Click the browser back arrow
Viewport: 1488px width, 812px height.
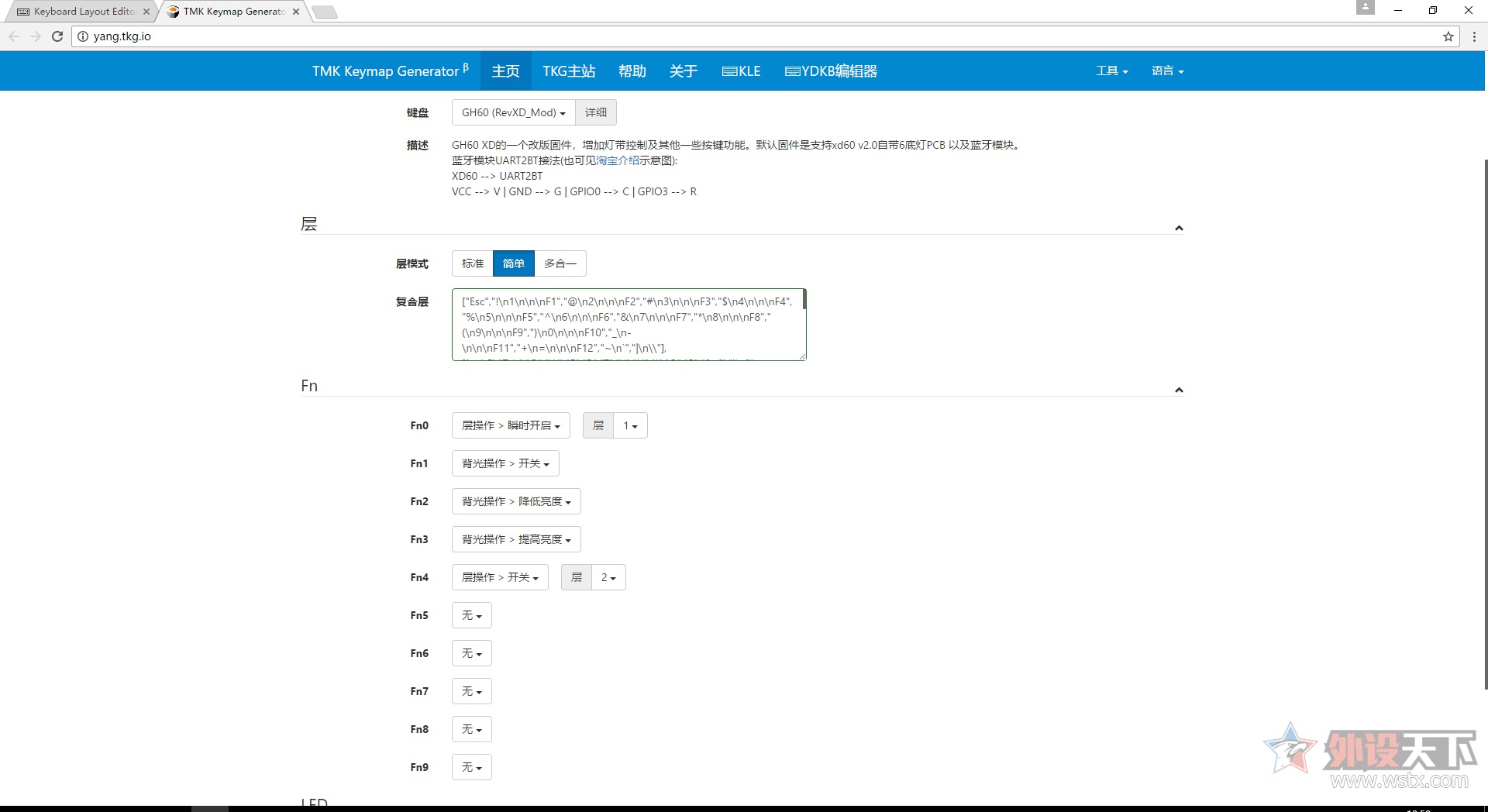click(x=14, y=36)
